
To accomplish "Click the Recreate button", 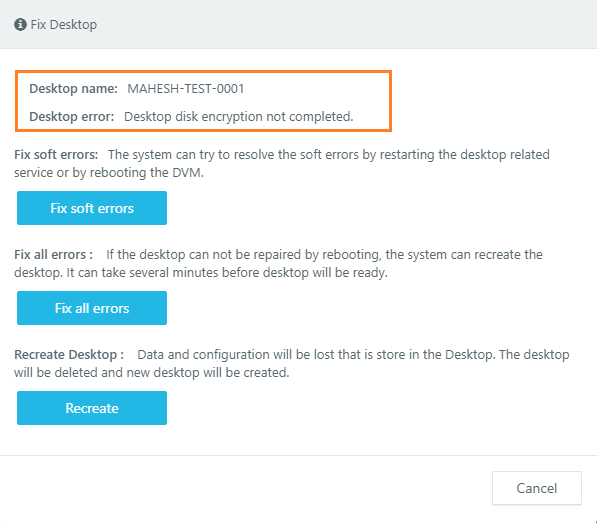I will point(92,408).
